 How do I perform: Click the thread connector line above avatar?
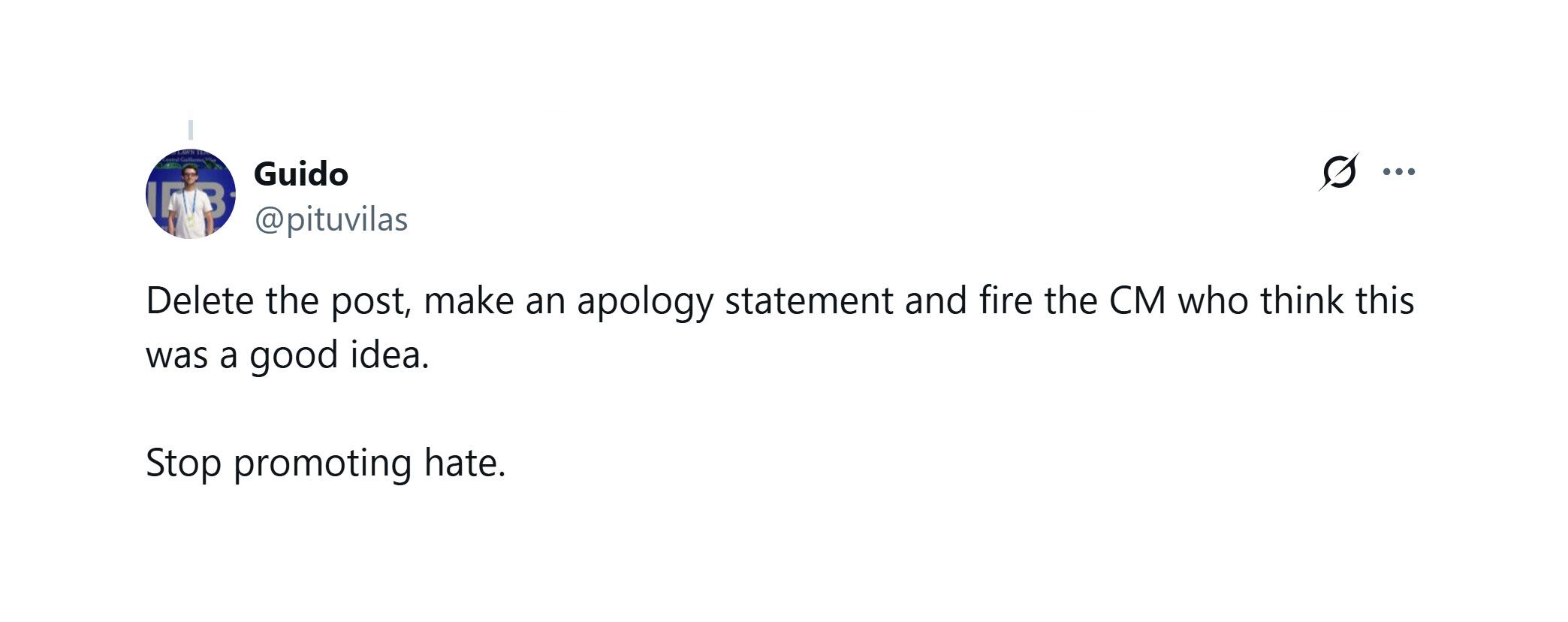click(x=191, y=129)
